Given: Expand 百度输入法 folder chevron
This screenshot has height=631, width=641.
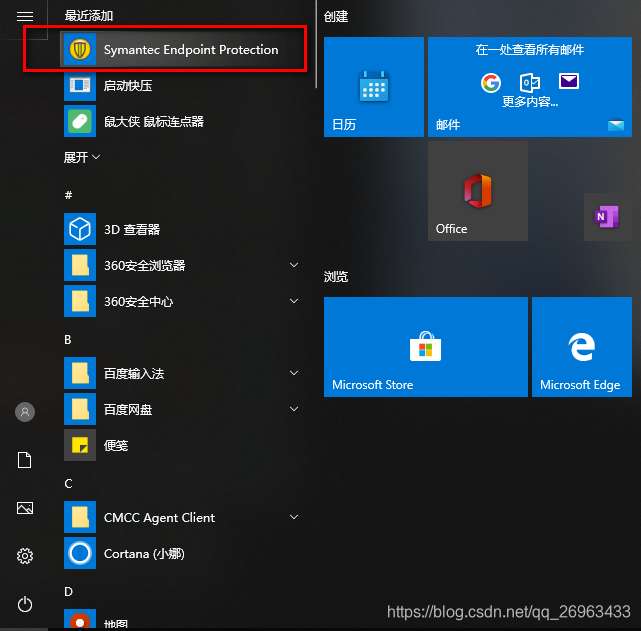Looking at the screenshot, I should (294, 373).
